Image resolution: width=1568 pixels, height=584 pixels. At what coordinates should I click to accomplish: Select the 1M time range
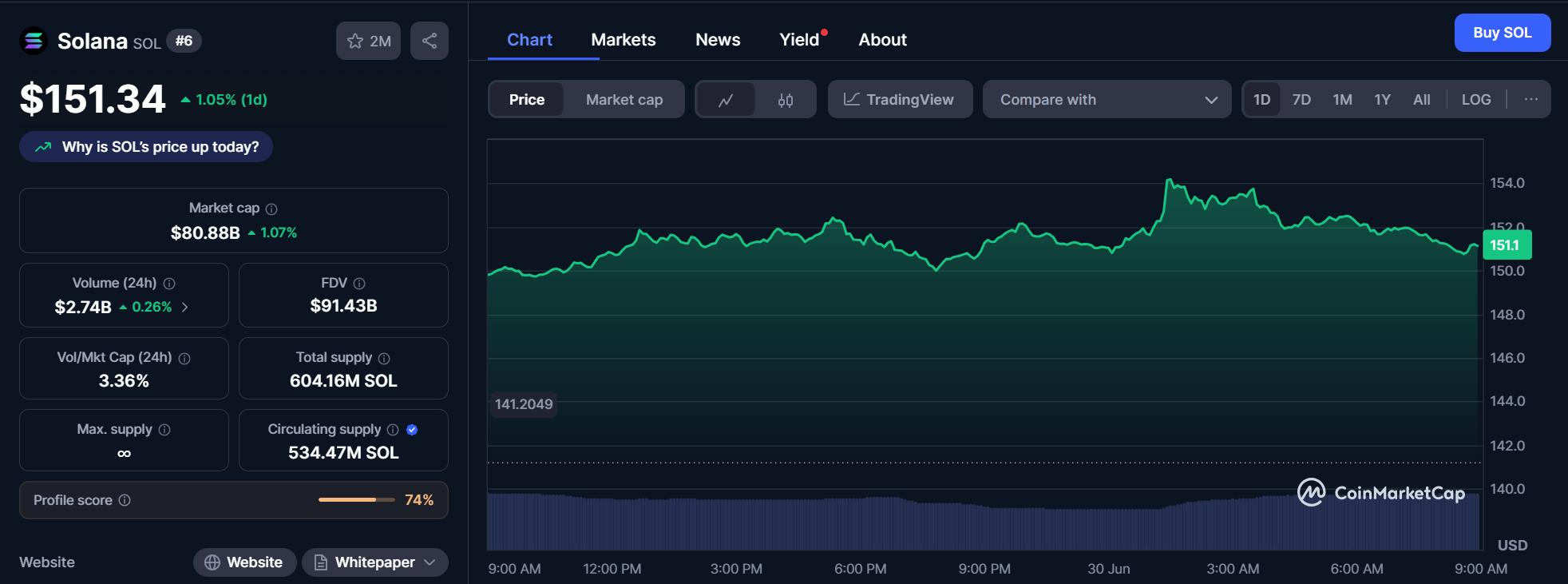[1342, 100]
